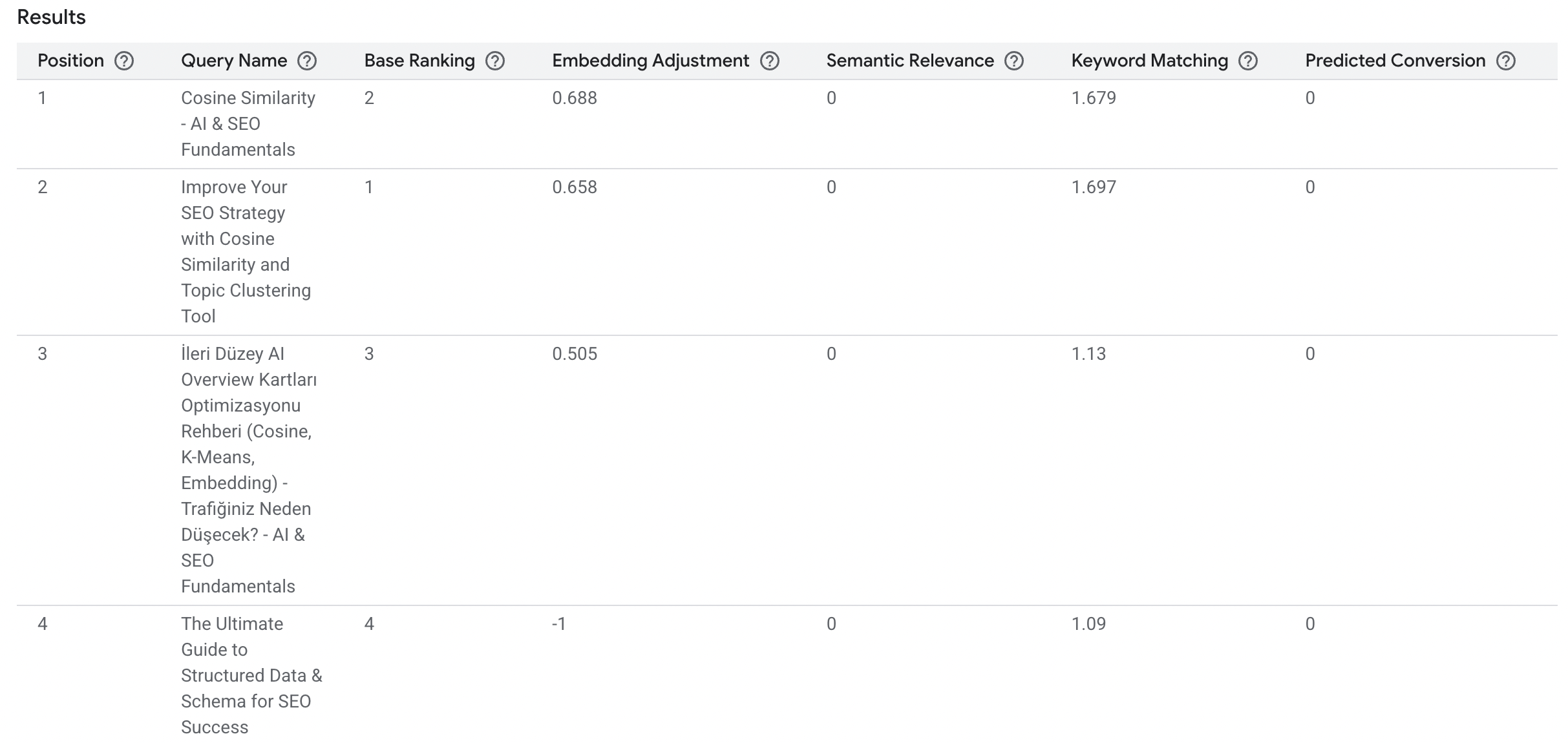1568x743 pixels.
Task: Click the Position column header
Action: tap(70, 61)
